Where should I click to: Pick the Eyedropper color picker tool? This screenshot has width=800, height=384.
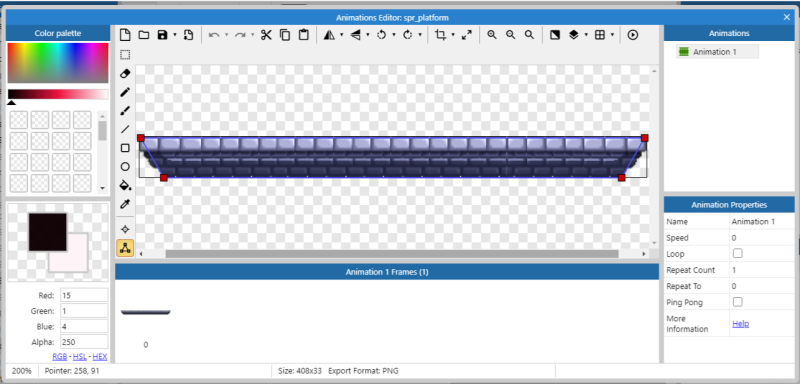tap(125, 204)
